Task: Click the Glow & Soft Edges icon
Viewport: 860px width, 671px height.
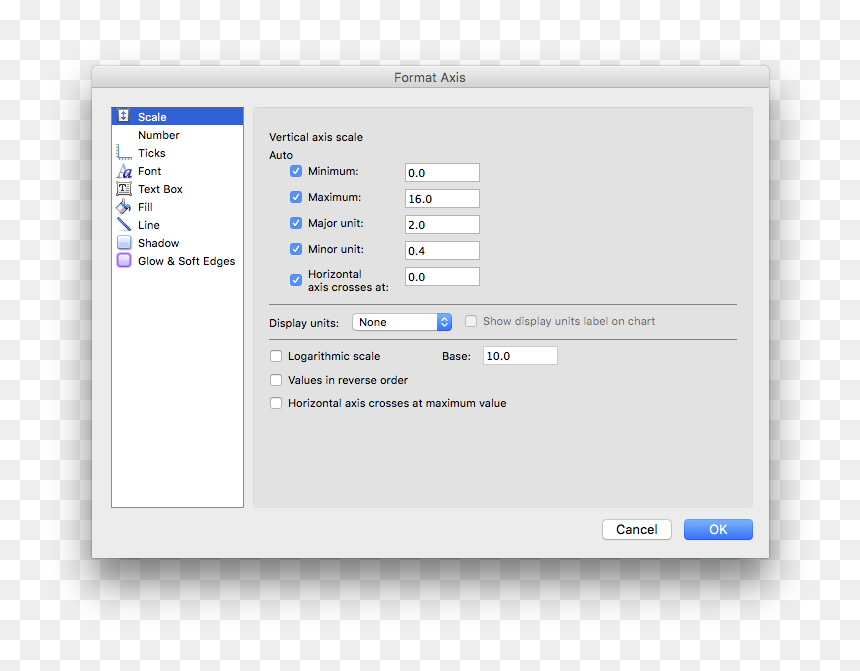Action: point(124,260)
